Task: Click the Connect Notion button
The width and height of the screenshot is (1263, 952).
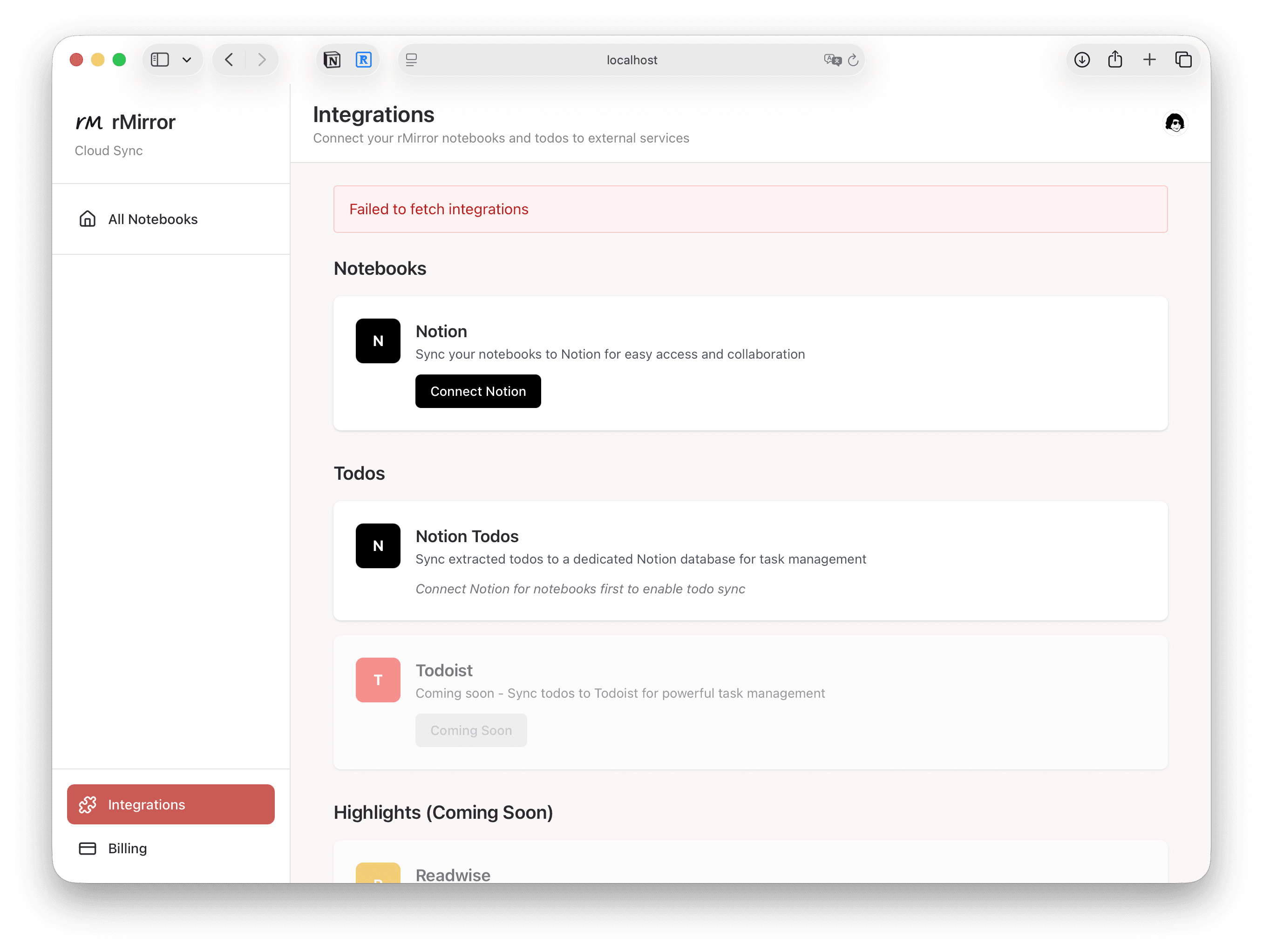Action: click(x=478, y=391)
